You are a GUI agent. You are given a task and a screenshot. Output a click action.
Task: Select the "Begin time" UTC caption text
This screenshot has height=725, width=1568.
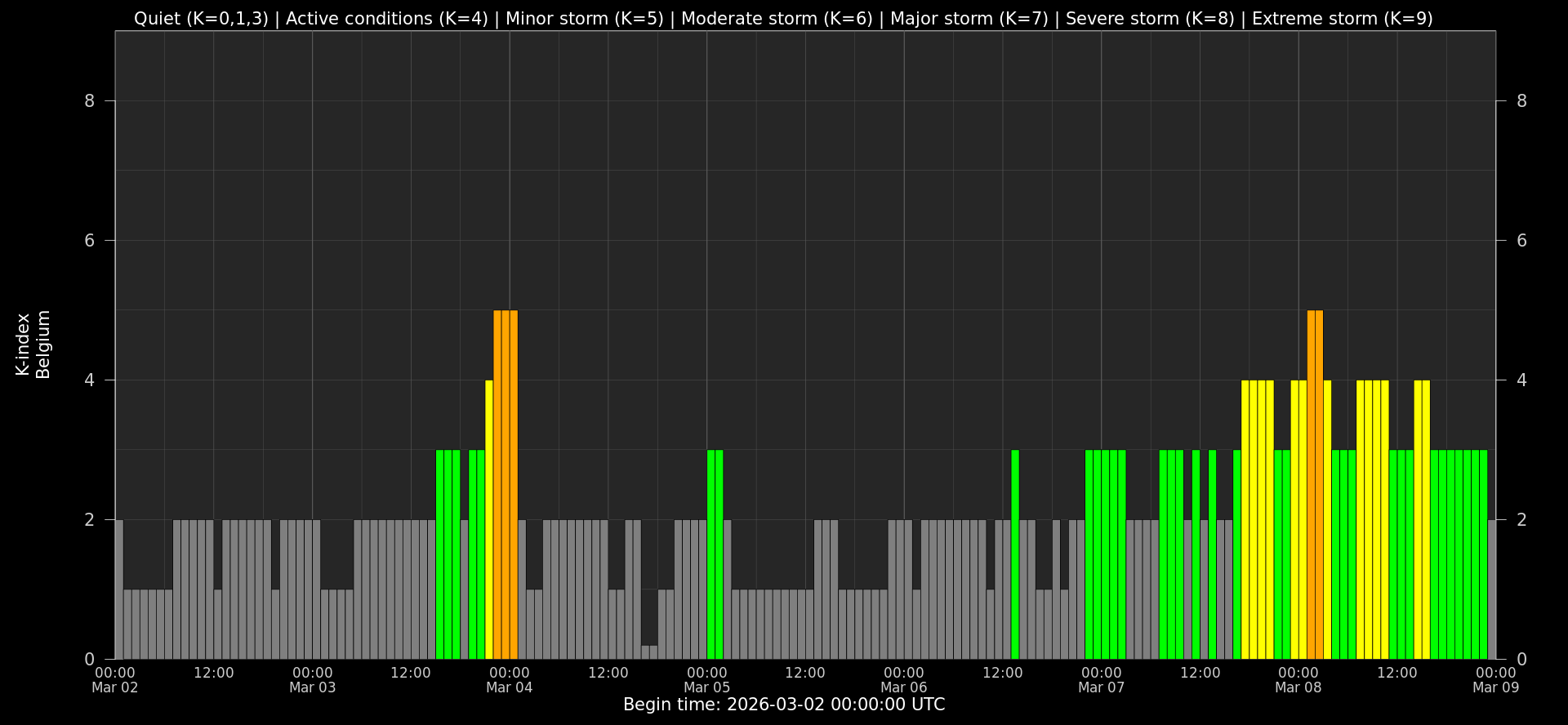784,705
